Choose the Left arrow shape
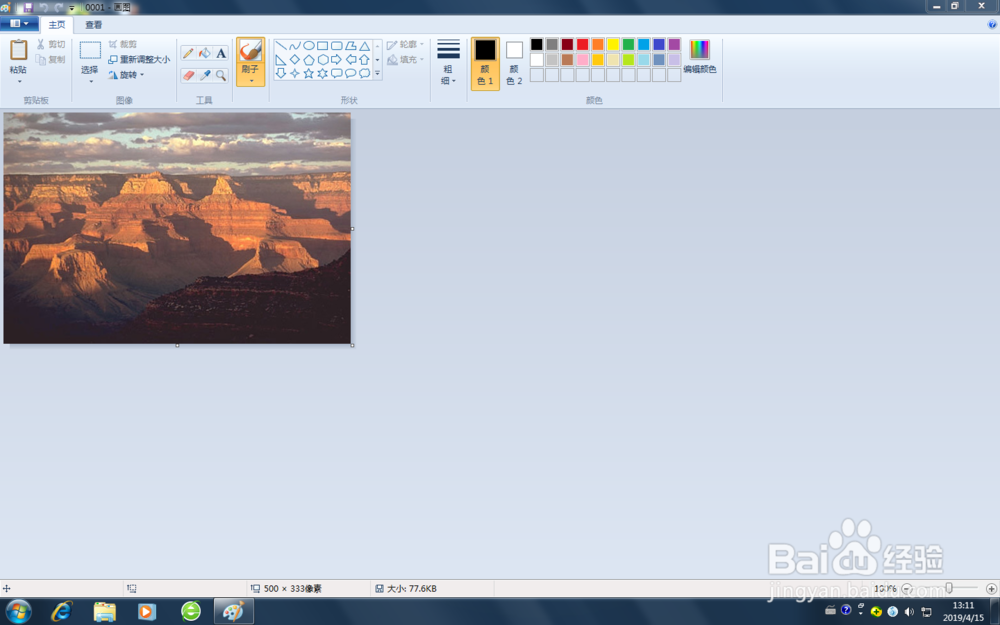Viewport: 1000px width, 625px height. pos(351,60)
